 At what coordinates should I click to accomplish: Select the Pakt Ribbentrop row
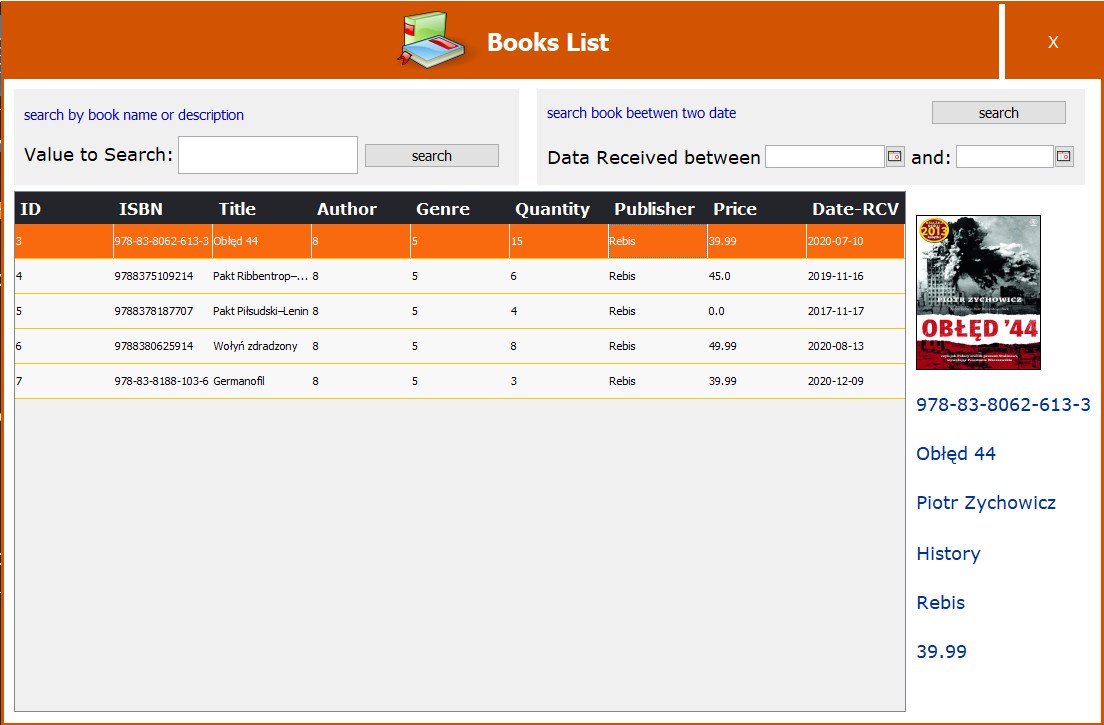(x=400, y=276)
